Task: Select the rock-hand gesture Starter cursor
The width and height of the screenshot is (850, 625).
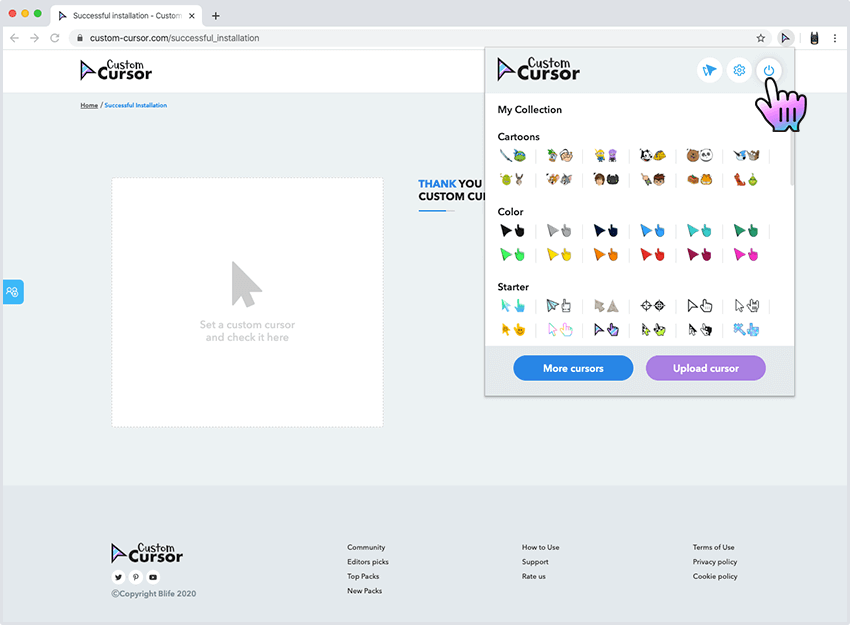Action: click(x=746, y=306)
